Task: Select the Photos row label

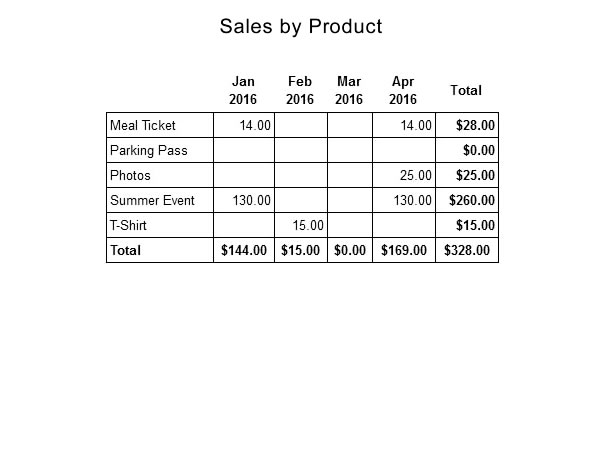Action: pos(130,175)
